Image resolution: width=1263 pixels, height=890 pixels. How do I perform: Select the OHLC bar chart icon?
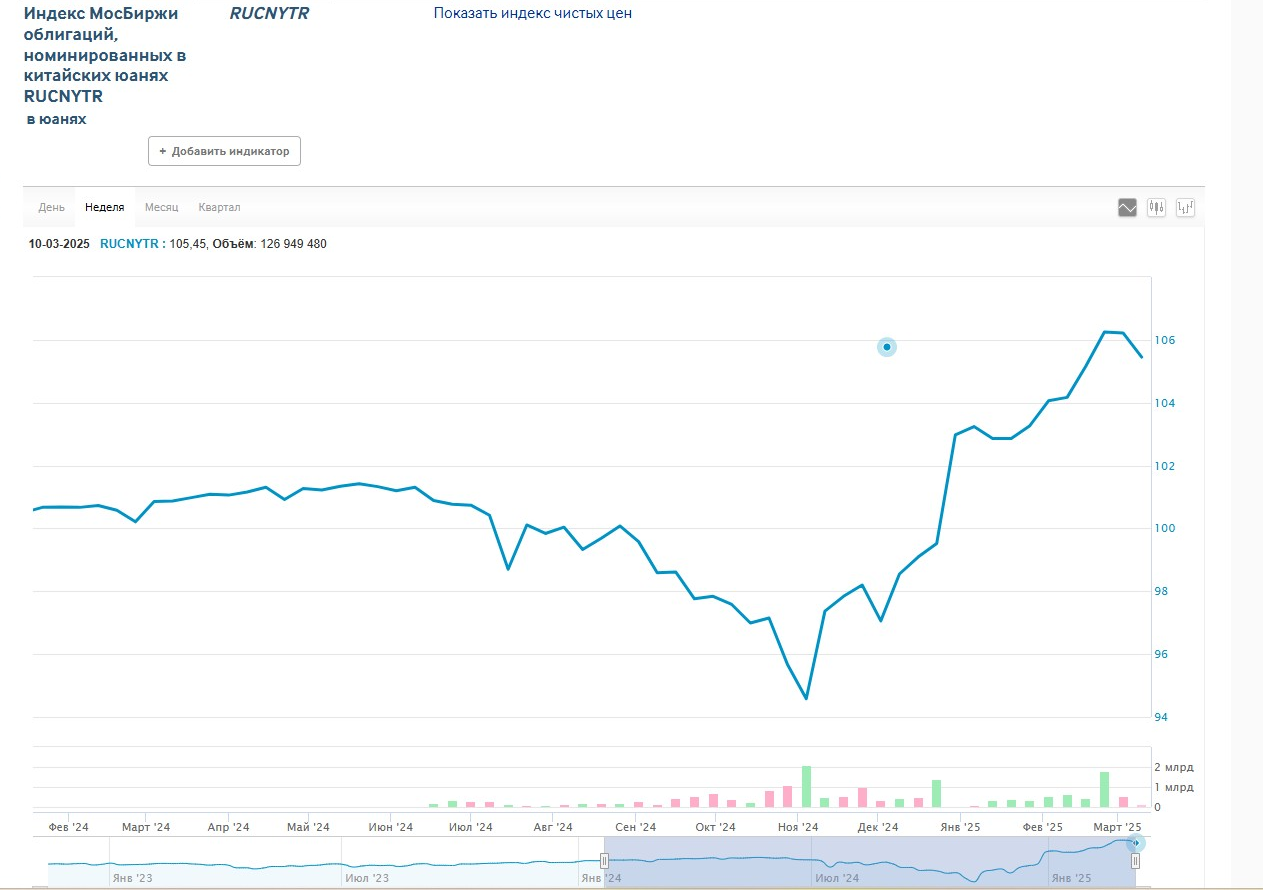(x=1186, y=208)
